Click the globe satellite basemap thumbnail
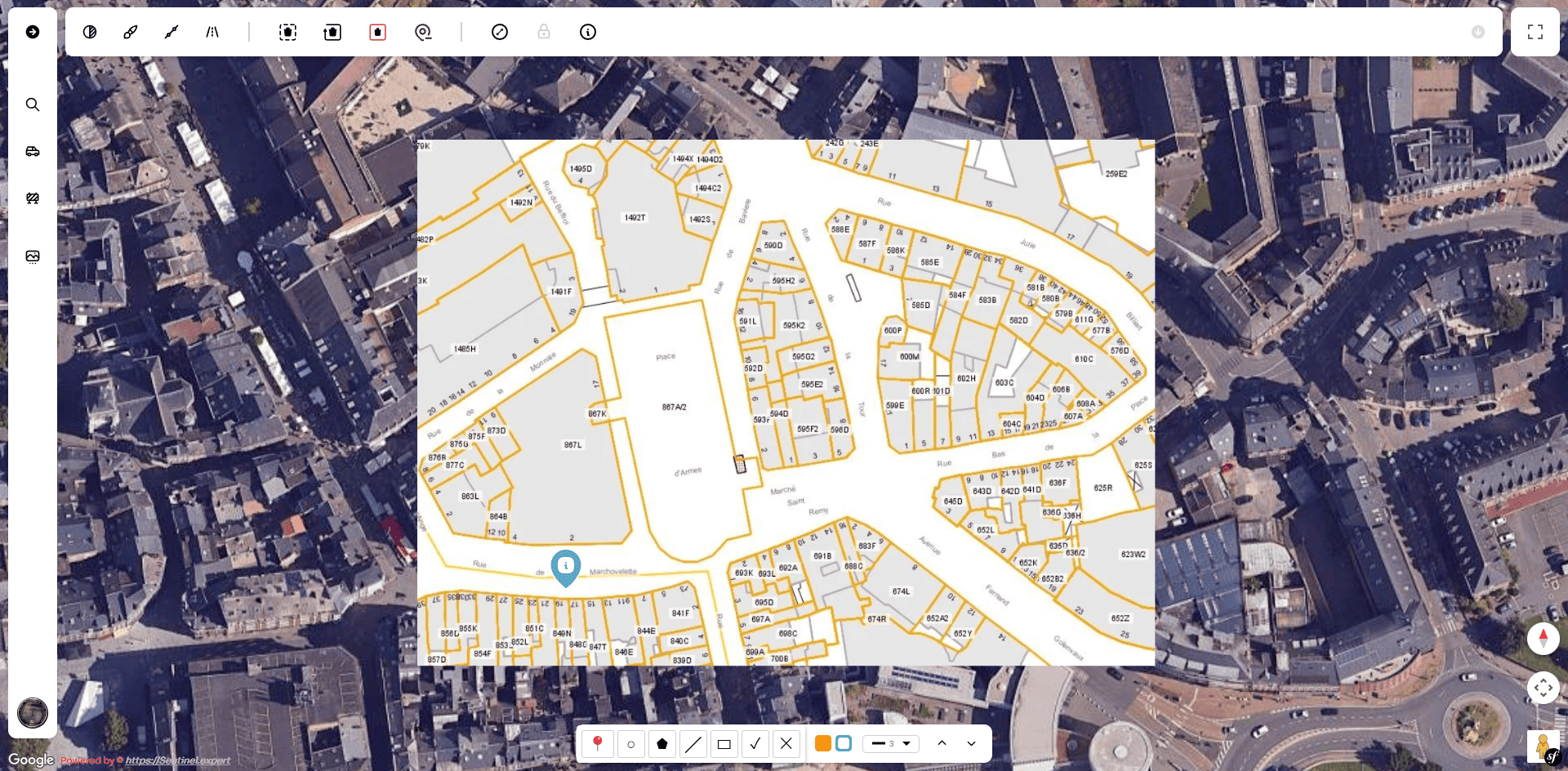Viewport: 1568px width, 771px height. pyautogui.click(x=33, y=713)
